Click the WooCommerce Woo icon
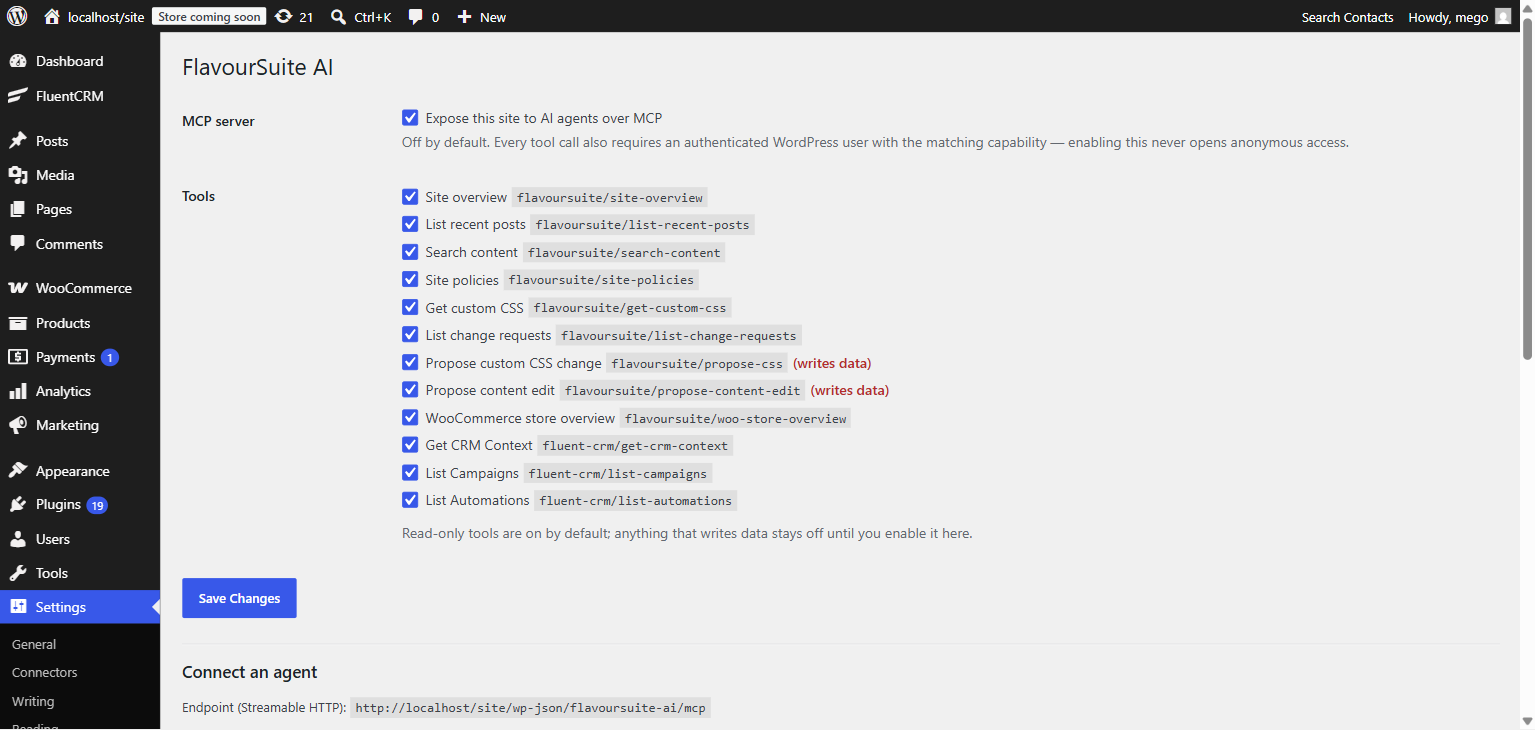The width and height of the screenshot is (1535, 730). (x=18, y=288)
